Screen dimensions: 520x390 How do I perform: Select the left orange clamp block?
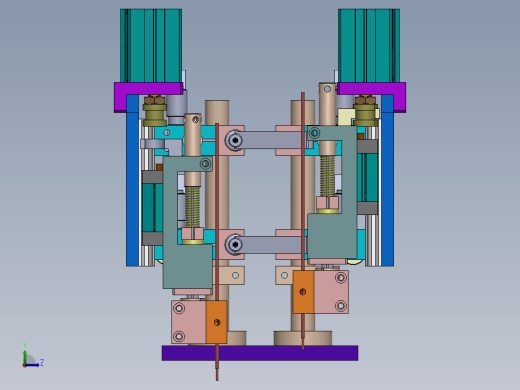click(x=217, y=322)
